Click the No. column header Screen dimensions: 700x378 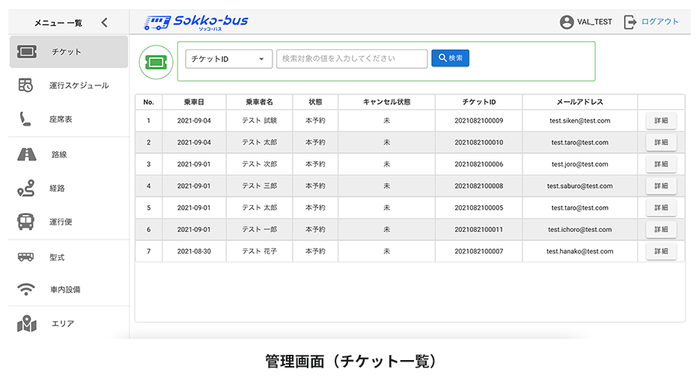click(149, 102)
